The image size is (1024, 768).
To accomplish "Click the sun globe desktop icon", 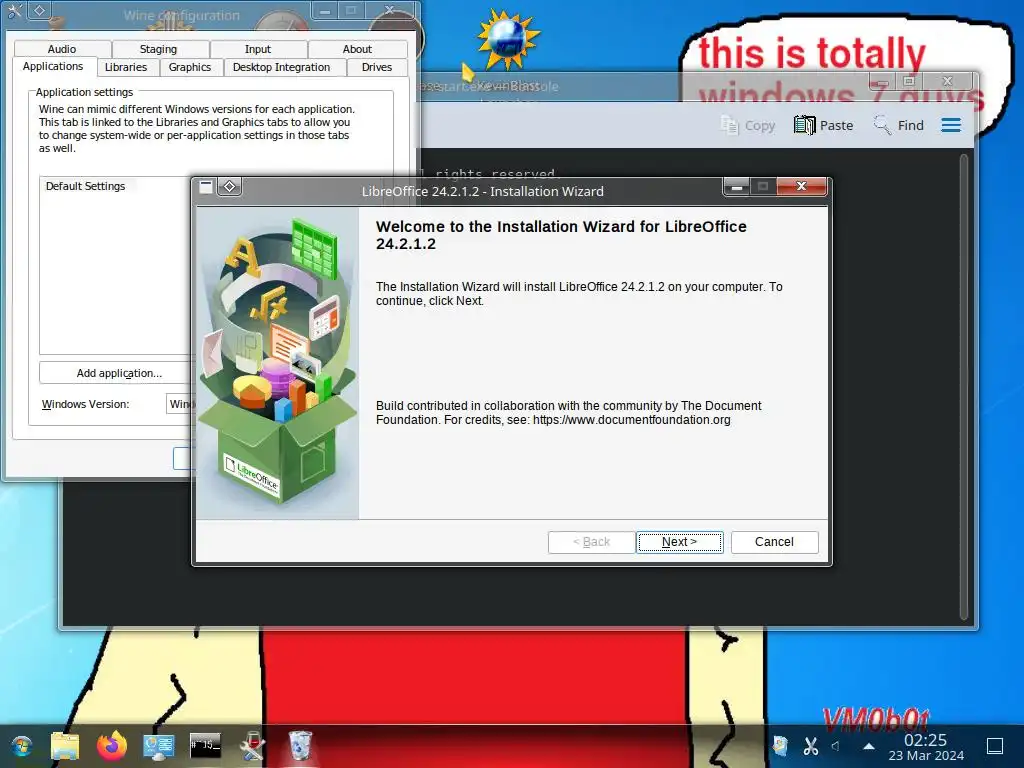I will 507,39.
